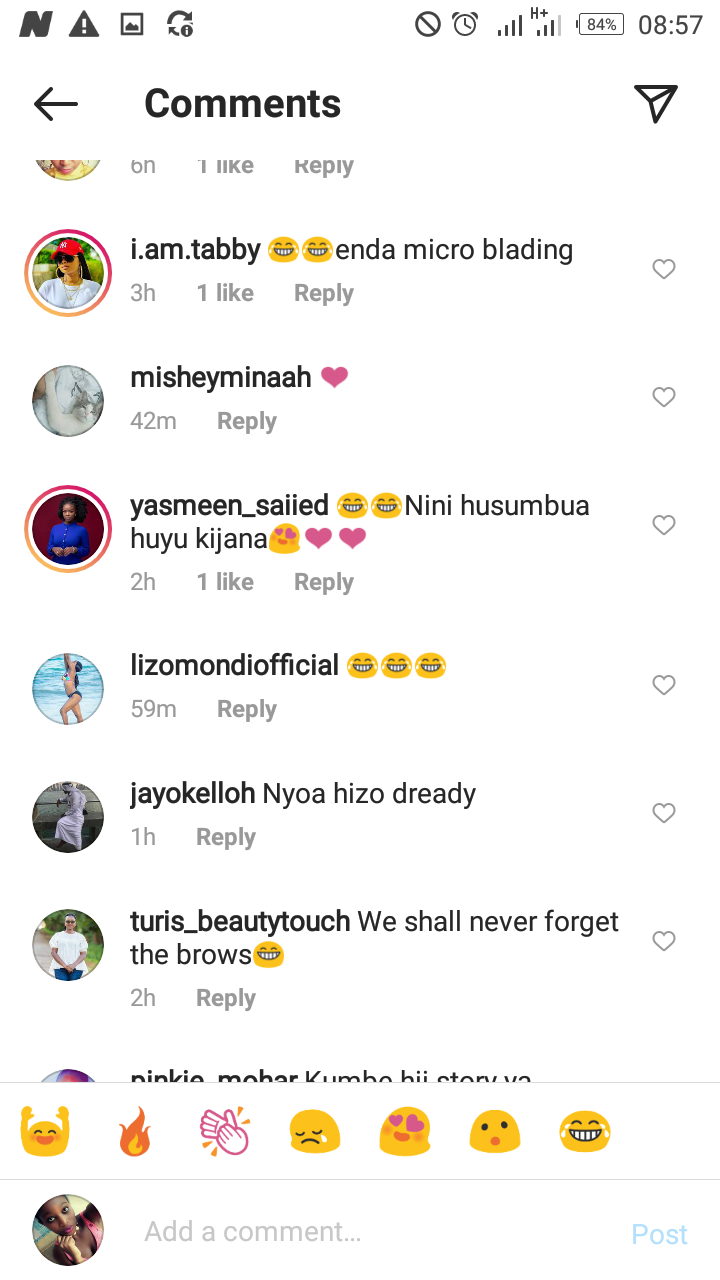Screen dimensions: 720x1280
Task: Go back using the arrow icon
Action: 55,104
